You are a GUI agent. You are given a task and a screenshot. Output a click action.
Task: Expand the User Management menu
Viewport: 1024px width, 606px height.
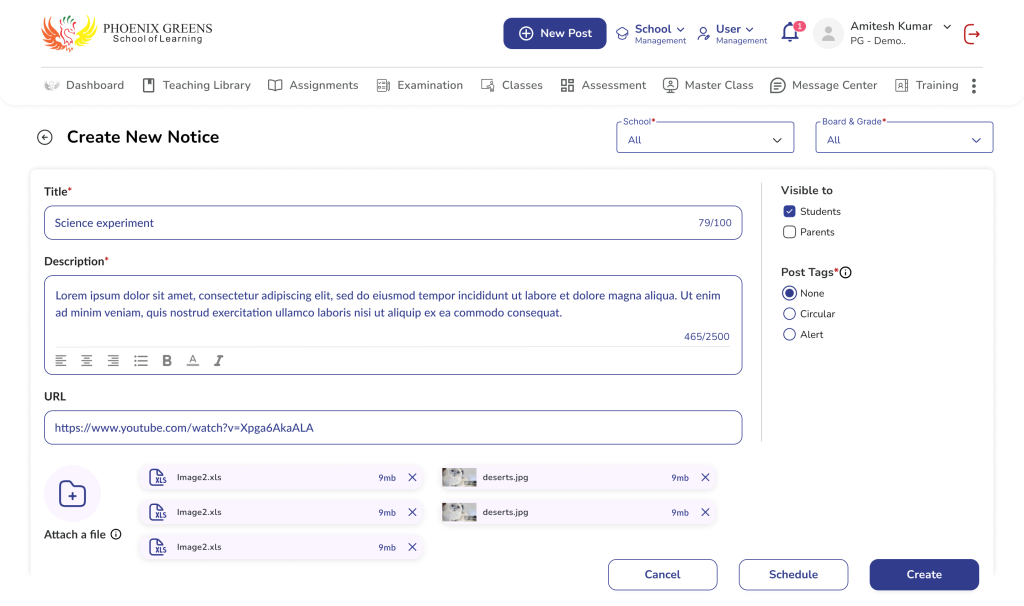[733, 33]
